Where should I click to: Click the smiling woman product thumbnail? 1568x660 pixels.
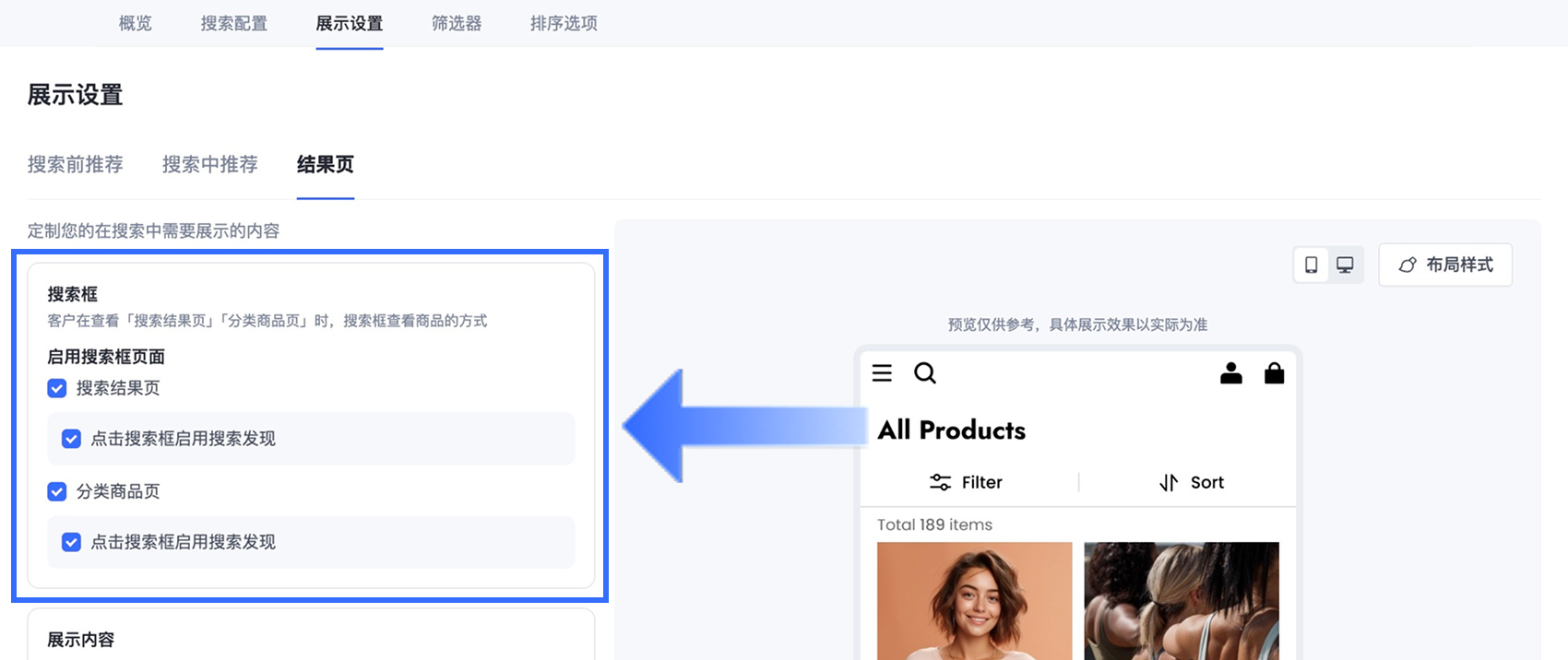[974, 599]
